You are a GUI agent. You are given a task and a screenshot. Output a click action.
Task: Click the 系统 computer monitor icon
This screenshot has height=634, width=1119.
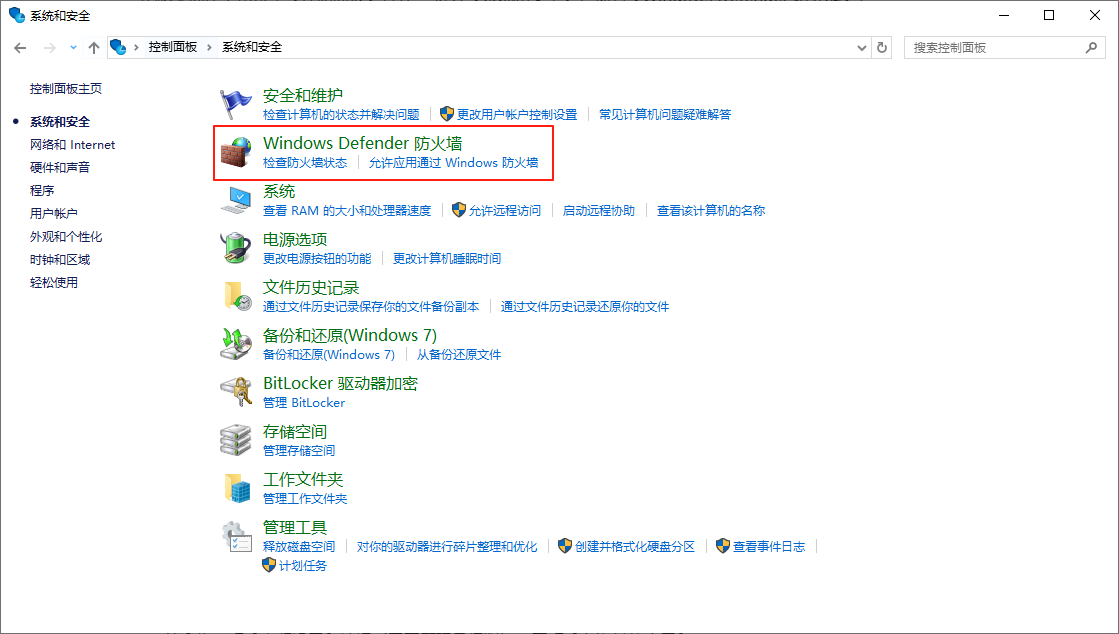tap(236, 200)
